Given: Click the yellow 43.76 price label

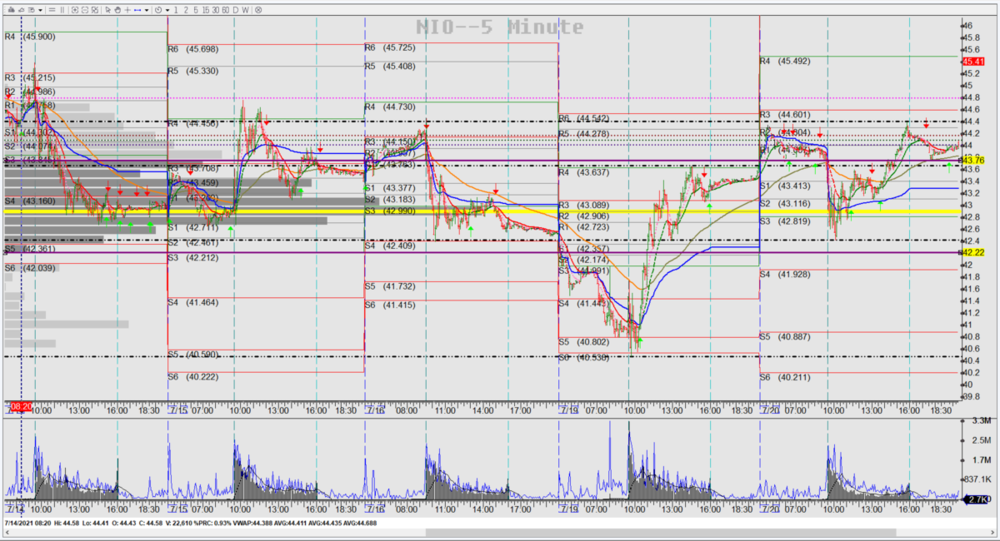Looking at the screenshot, I should (973, 159).
